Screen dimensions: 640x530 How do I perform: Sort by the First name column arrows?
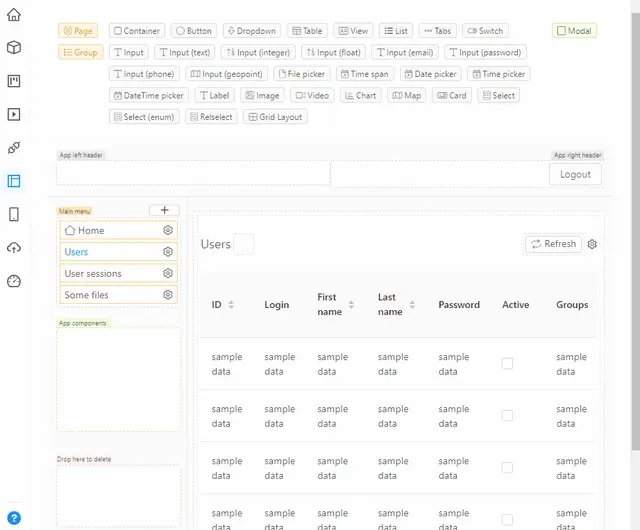[x=351, y=305]
